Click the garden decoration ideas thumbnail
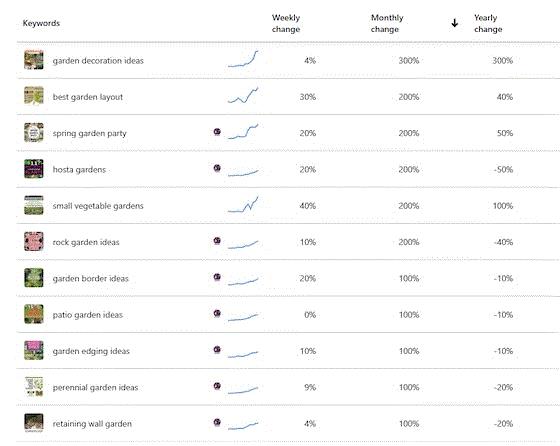This screenshot has height=446, width=560. [34, 60]
